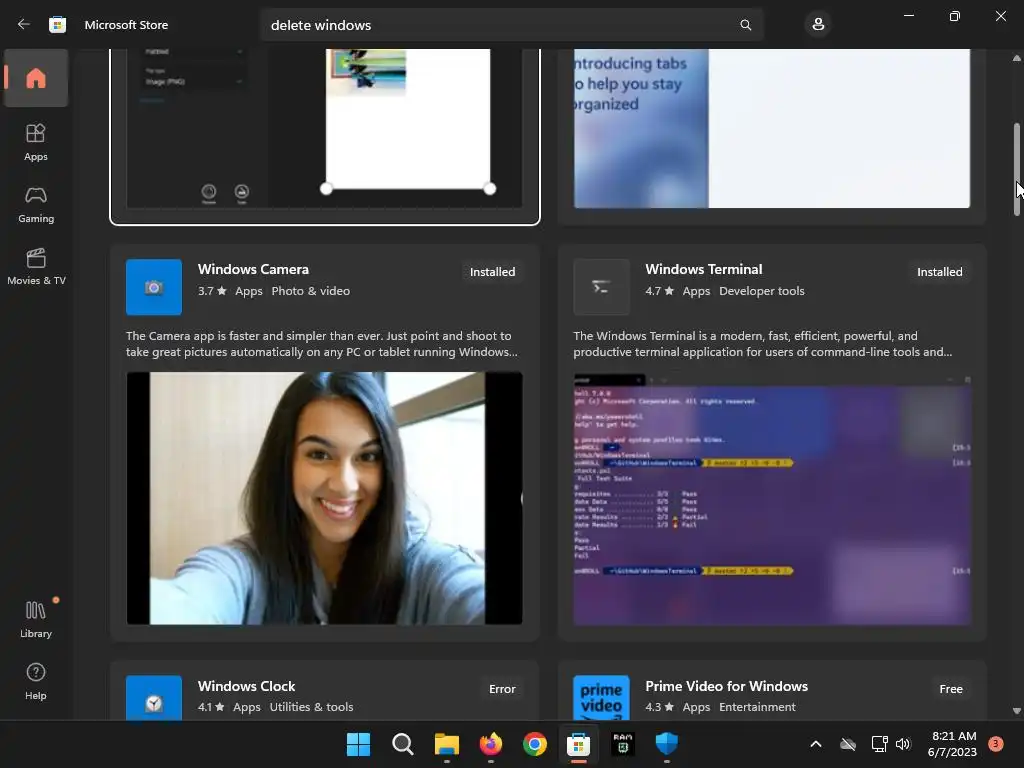
Task: Open the Prime Video app icon
Action: click(x=601, y=697)
